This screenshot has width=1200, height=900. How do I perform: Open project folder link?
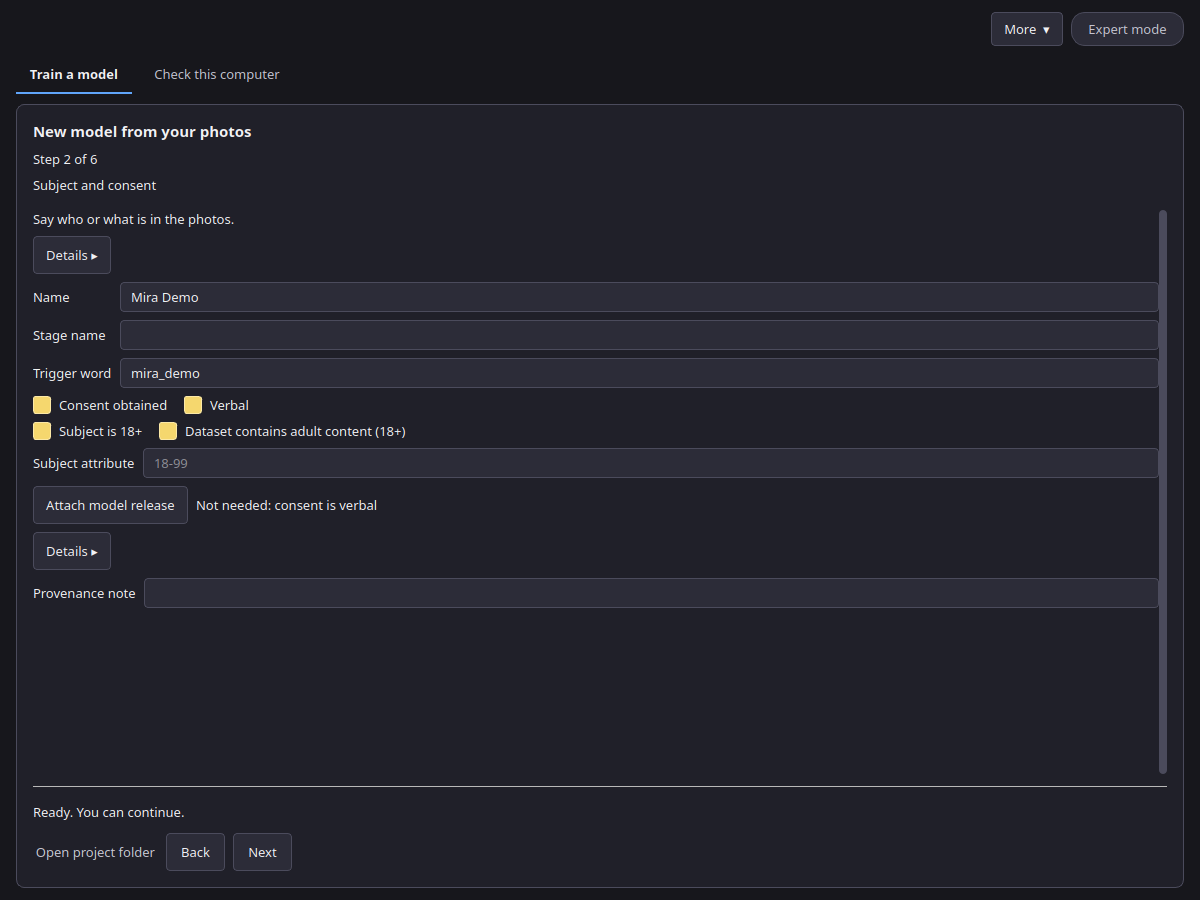(95, 852)
